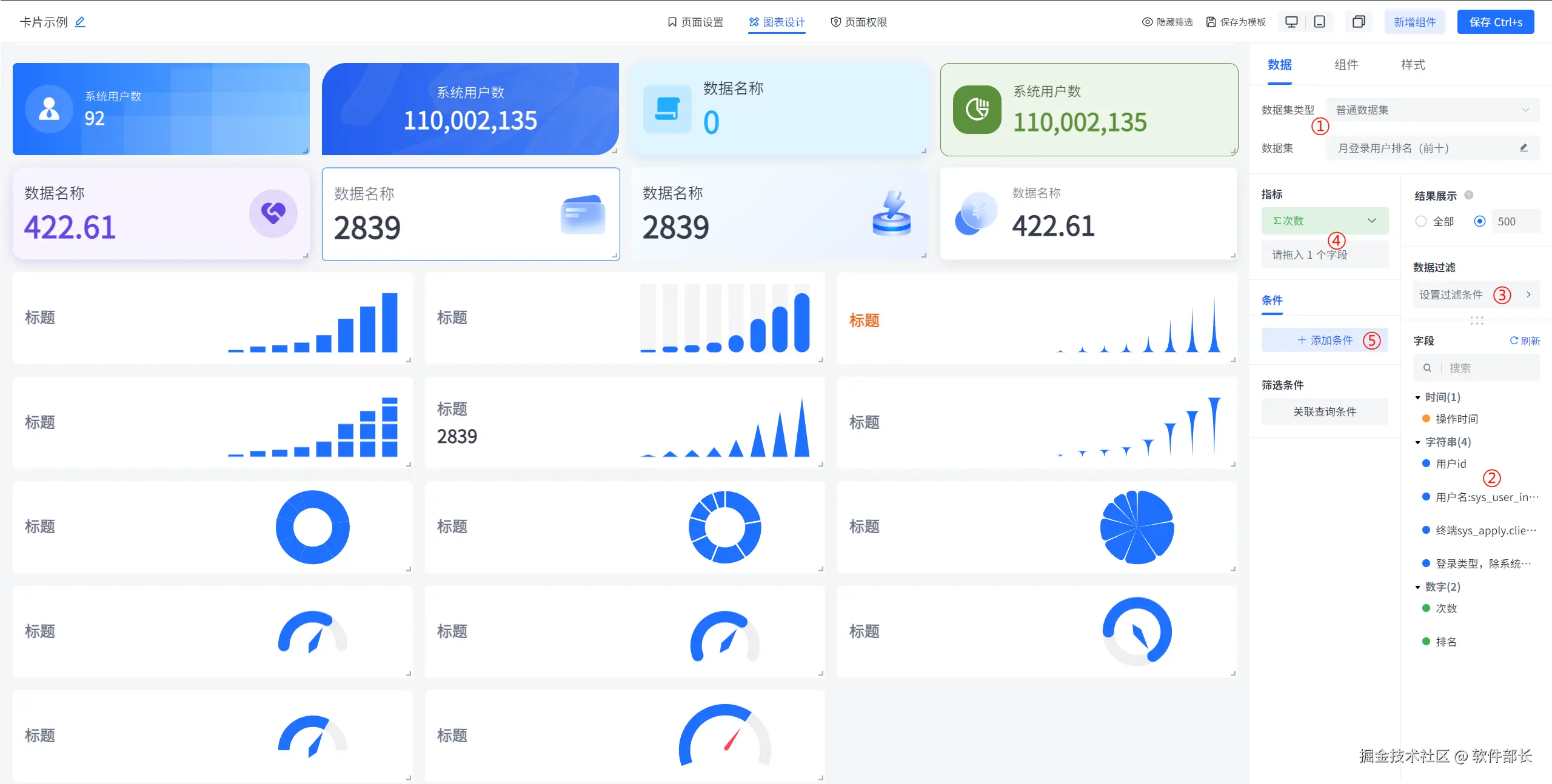The image size is (1552, 784).
Task: Select the 全部 radio option
Action: coord(1421,221)
